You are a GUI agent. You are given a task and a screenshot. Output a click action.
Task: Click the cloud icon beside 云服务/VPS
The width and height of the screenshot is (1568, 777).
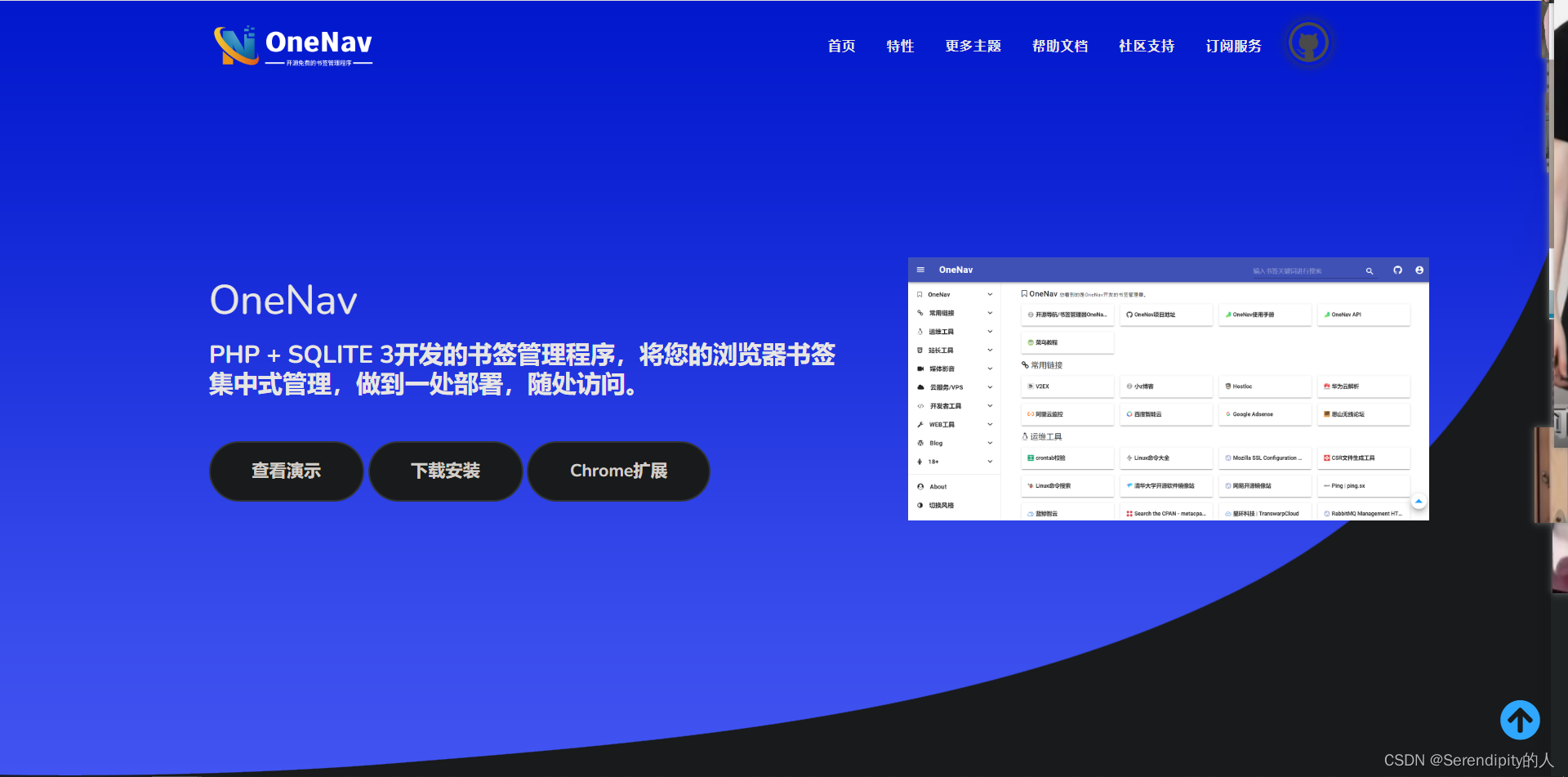920,387
